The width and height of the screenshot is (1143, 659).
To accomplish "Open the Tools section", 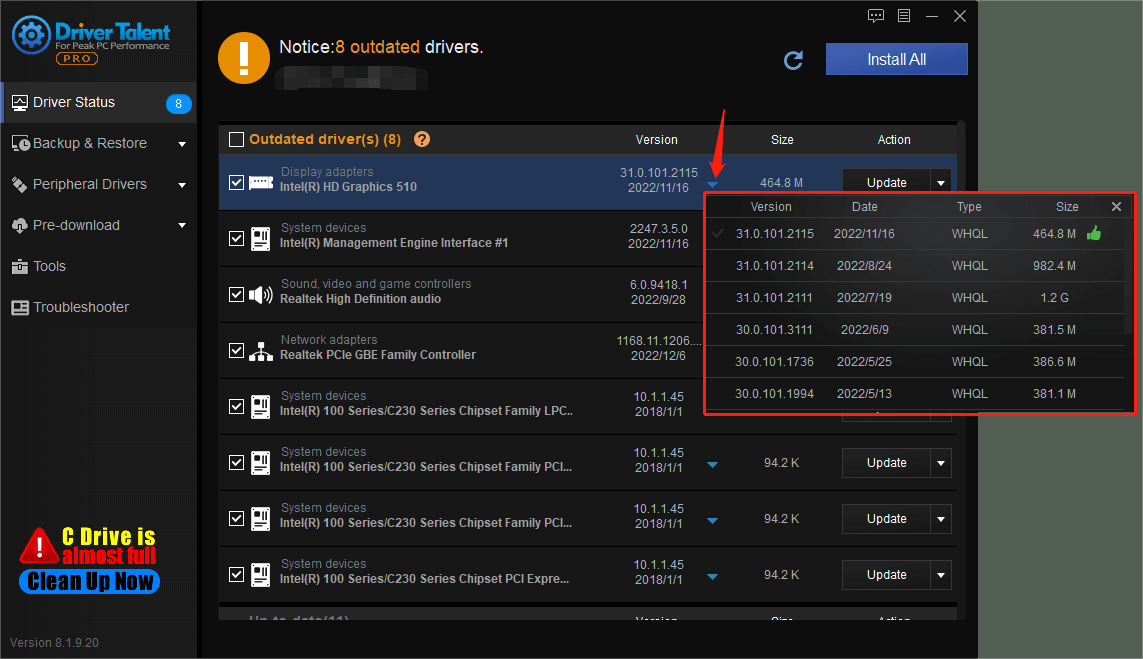I will coord(98,266).
